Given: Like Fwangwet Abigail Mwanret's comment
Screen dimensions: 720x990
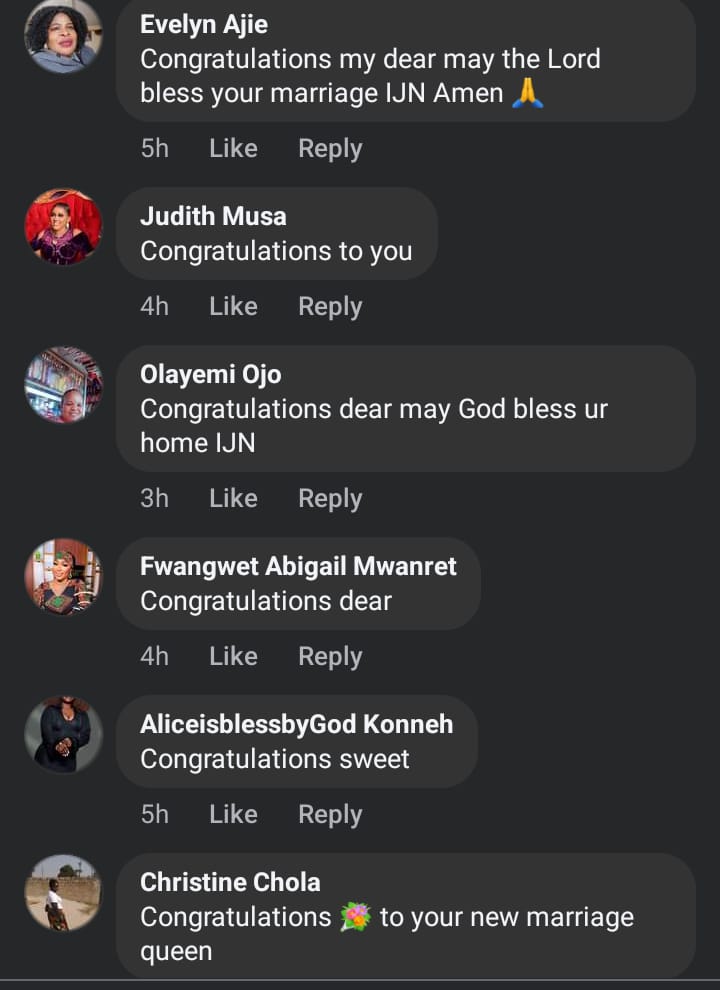Looking at the screenshot, I should 233,657.
